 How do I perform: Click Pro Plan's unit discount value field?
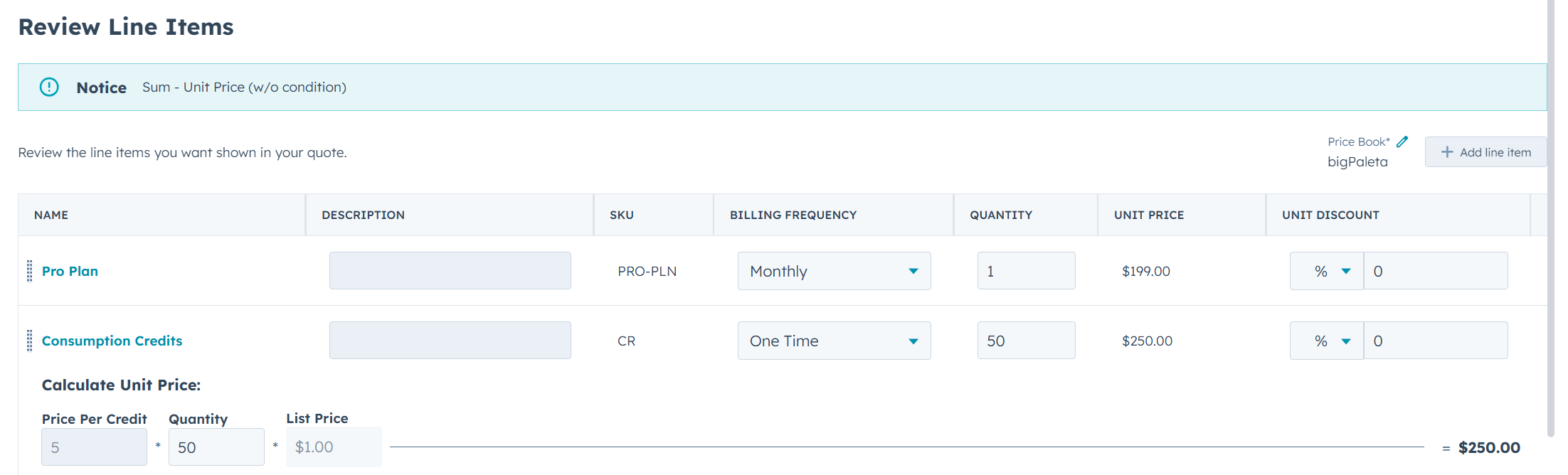[x=1435, y=271]
